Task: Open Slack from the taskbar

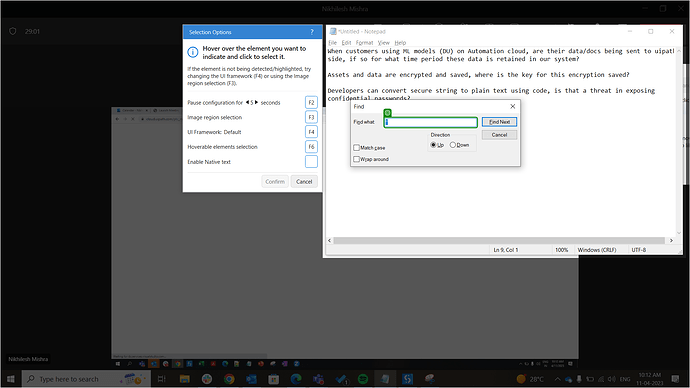Action: click(207, 379)
